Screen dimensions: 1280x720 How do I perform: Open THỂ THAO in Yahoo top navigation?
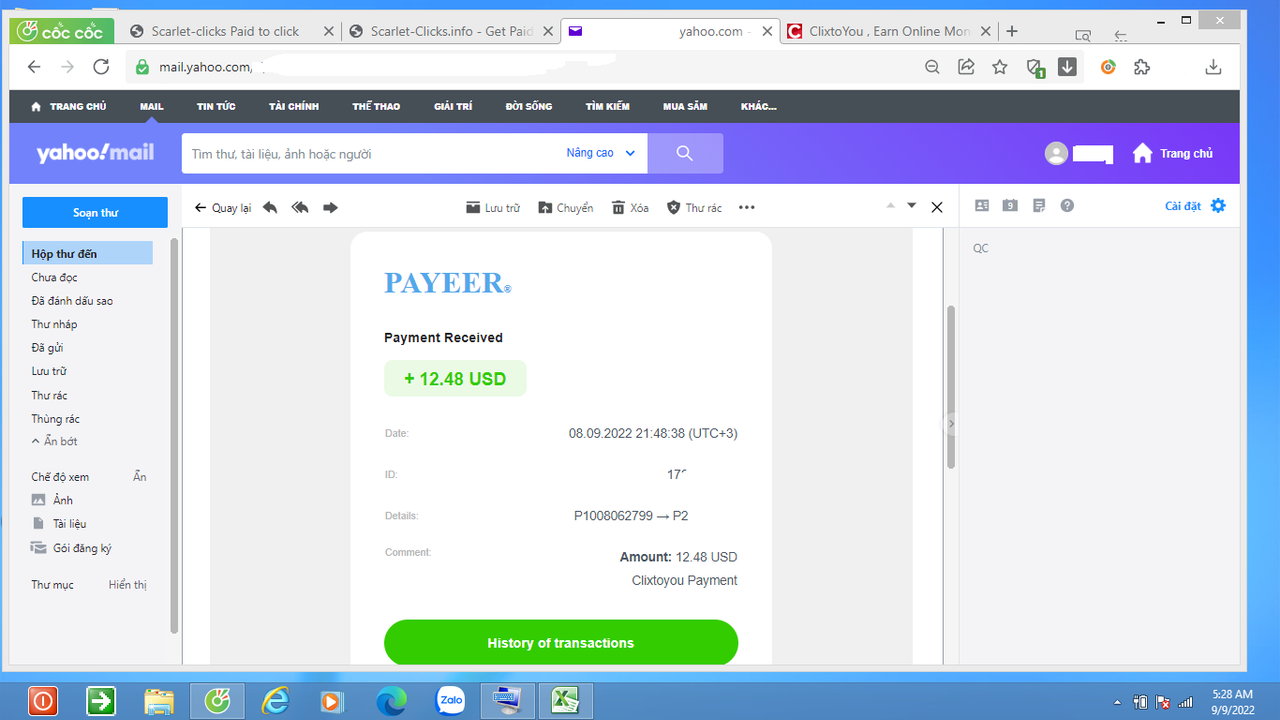pyautogui.click(x=376, y=106)
